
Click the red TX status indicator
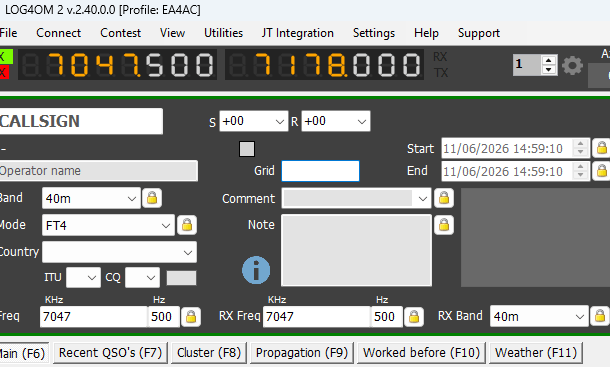[x=4, y=72]
